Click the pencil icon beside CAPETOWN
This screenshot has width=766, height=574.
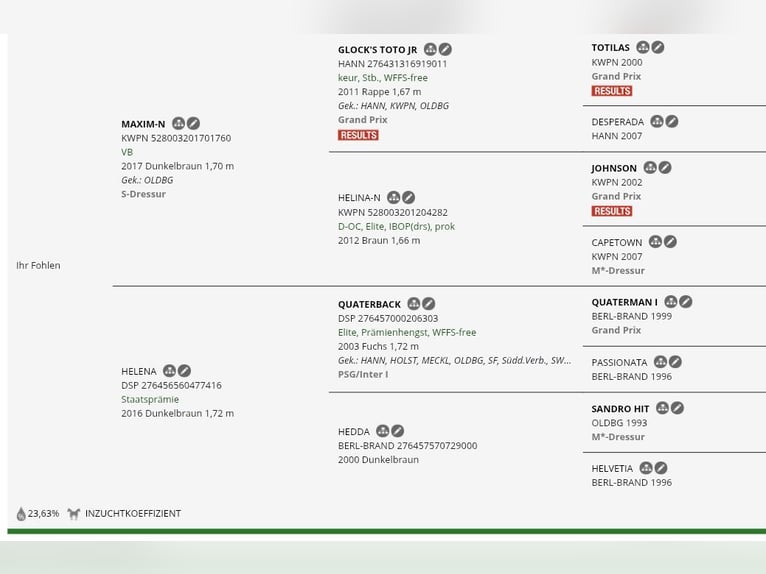[670, 241]
